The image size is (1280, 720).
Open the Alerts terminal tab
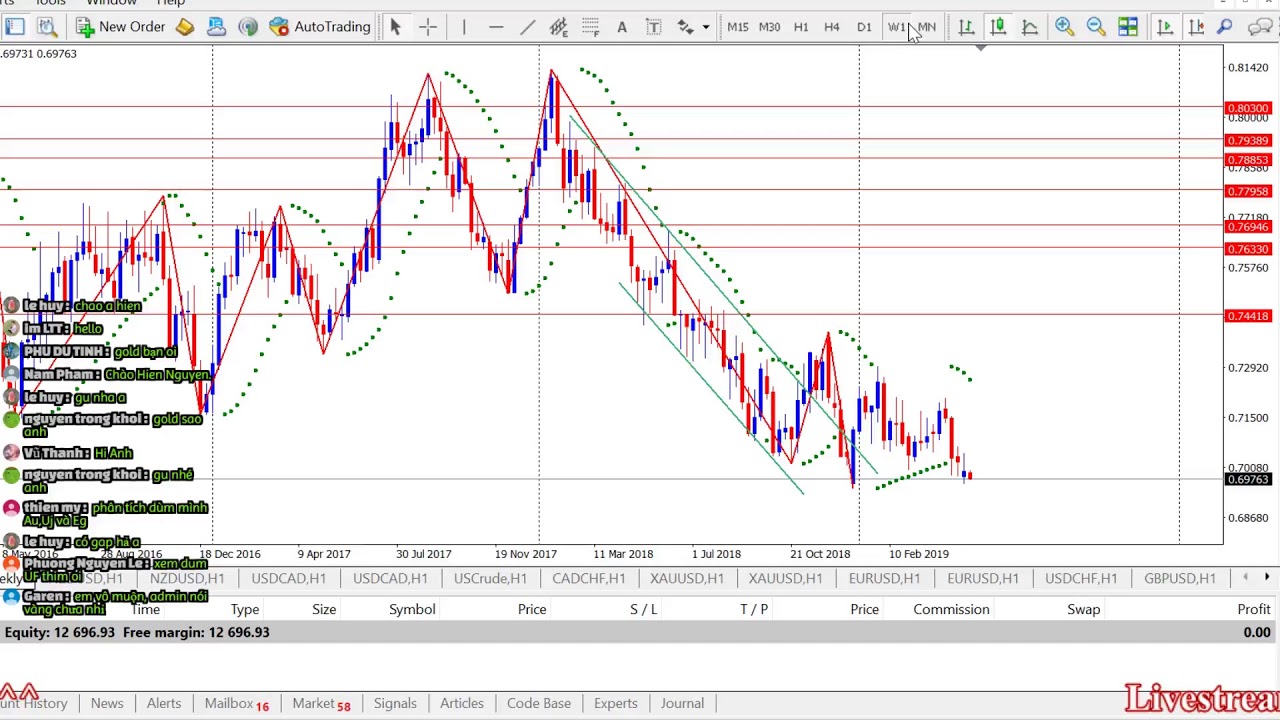pyautogui.click(x=164, y=703)
